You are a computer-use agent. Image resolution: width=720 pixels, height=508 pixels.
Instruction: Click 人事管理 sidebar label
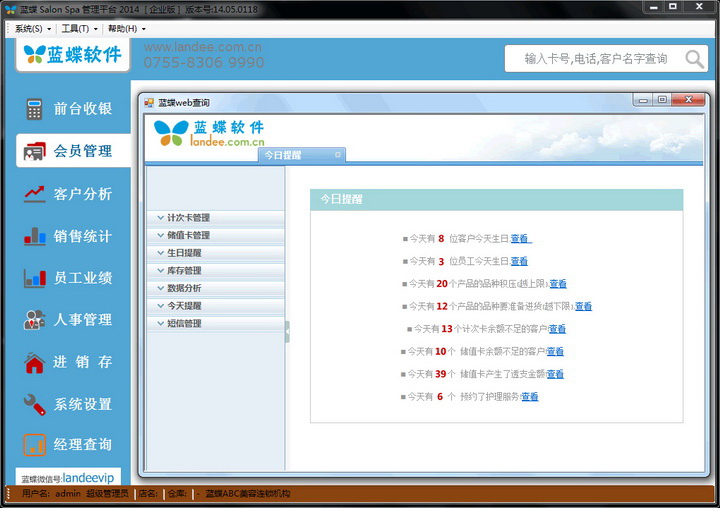(x=83, y=320)
